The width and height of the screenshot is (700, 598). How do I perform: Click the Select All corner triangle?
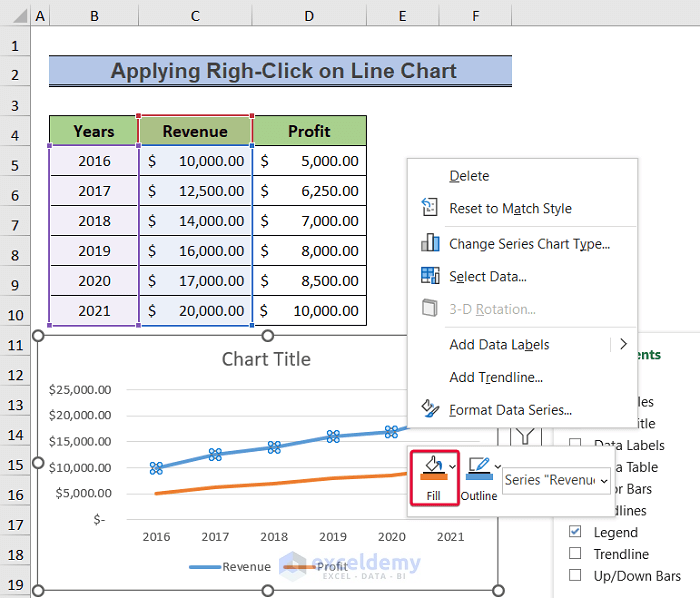pos(20,17)
